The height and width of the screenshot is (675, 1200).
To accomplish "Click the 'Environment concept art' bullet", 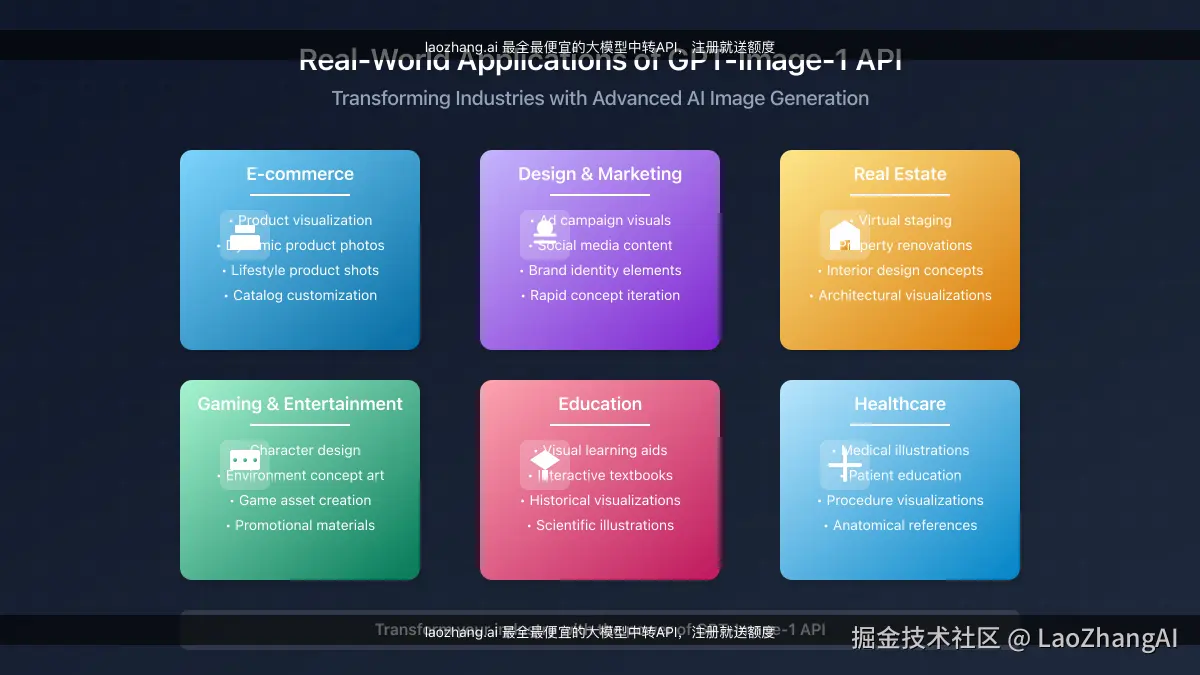I will click(x=300, y=475).
